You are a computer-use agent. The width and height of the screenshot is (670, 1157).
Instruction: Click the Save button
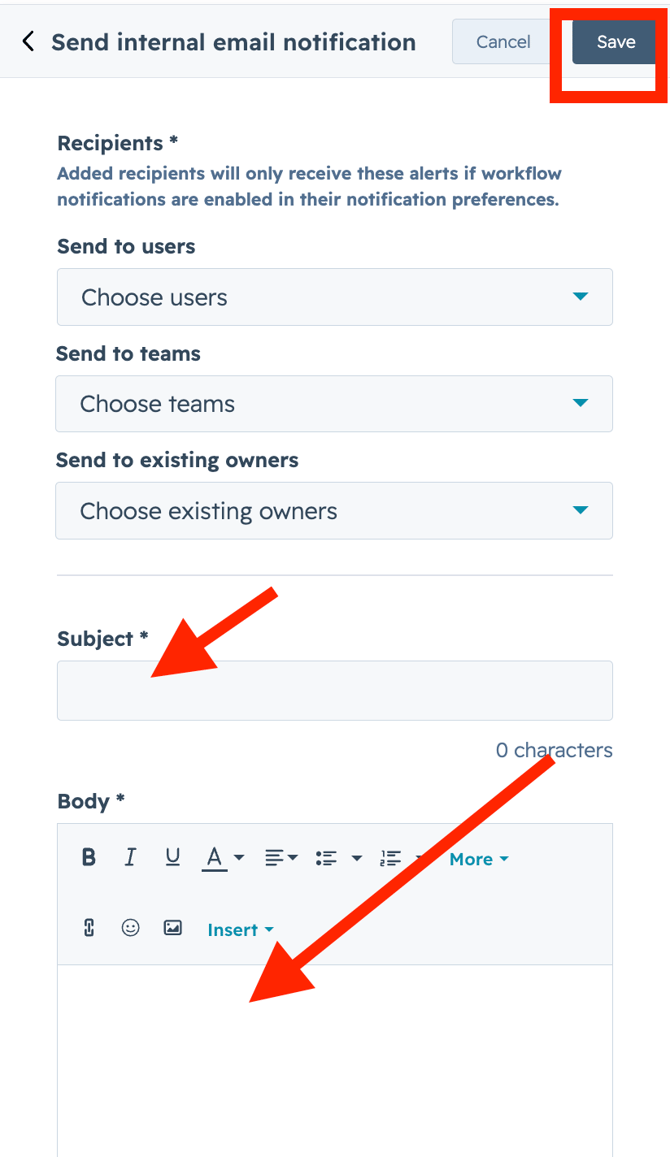tap(615, 42)
